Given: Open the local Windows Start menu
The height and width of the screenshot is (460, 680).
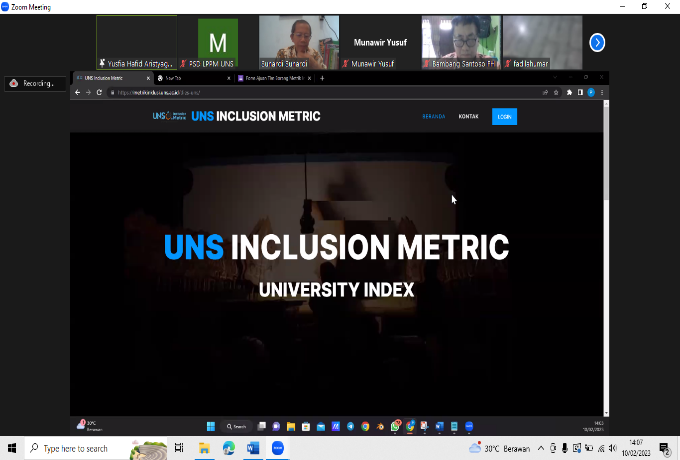Looking at the screenshot, I should (x=12, y=448).
